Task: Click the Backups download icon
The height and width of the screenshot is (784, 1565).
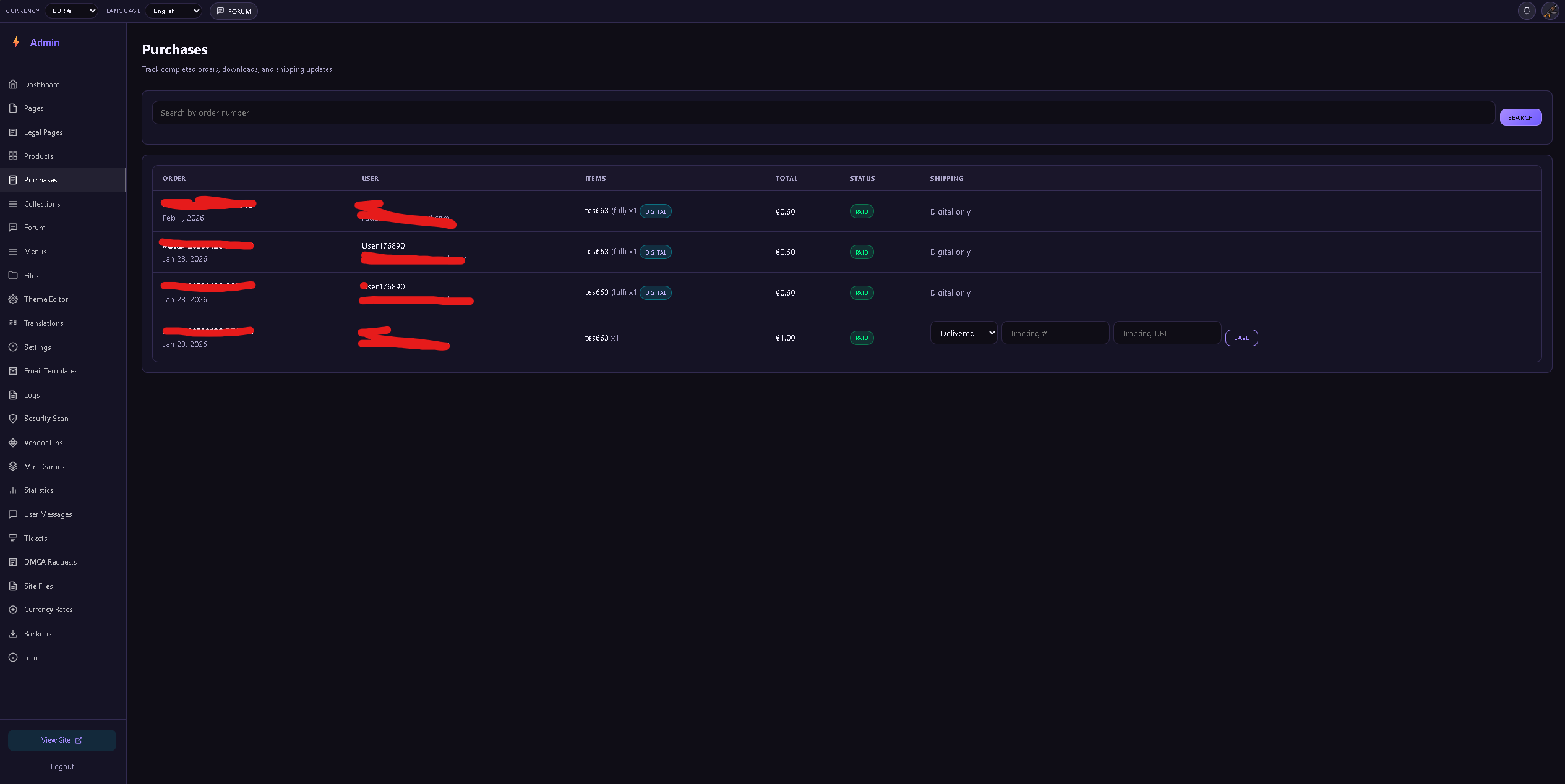Action: pyautogui.click(x=13, y=634)
